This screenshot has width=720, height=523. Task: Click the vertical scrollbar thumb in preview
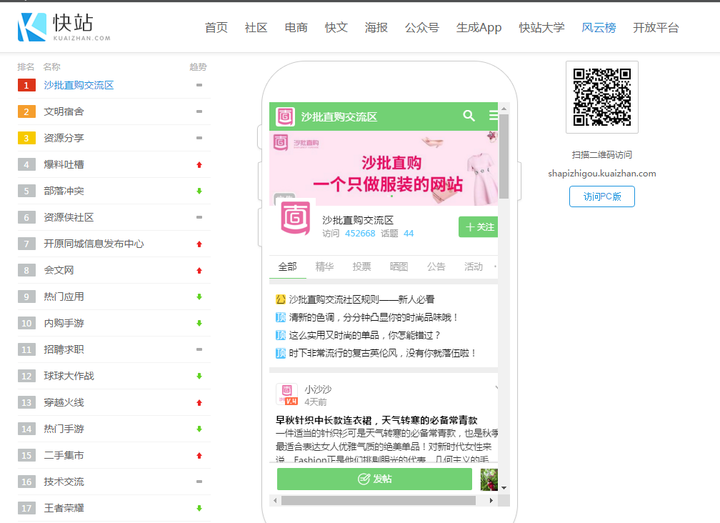click(504, 156)
